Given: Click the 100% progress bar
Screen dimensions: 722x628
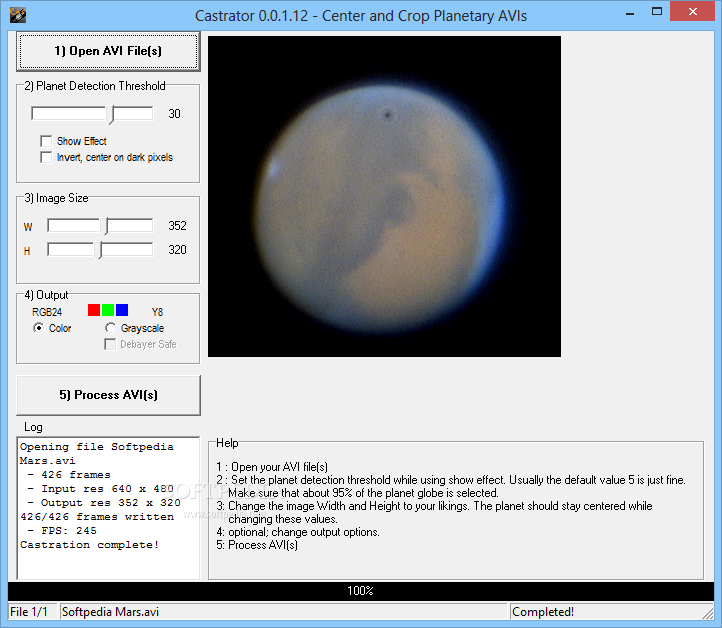Looking at the screenshot, I should tap(361, 591).
